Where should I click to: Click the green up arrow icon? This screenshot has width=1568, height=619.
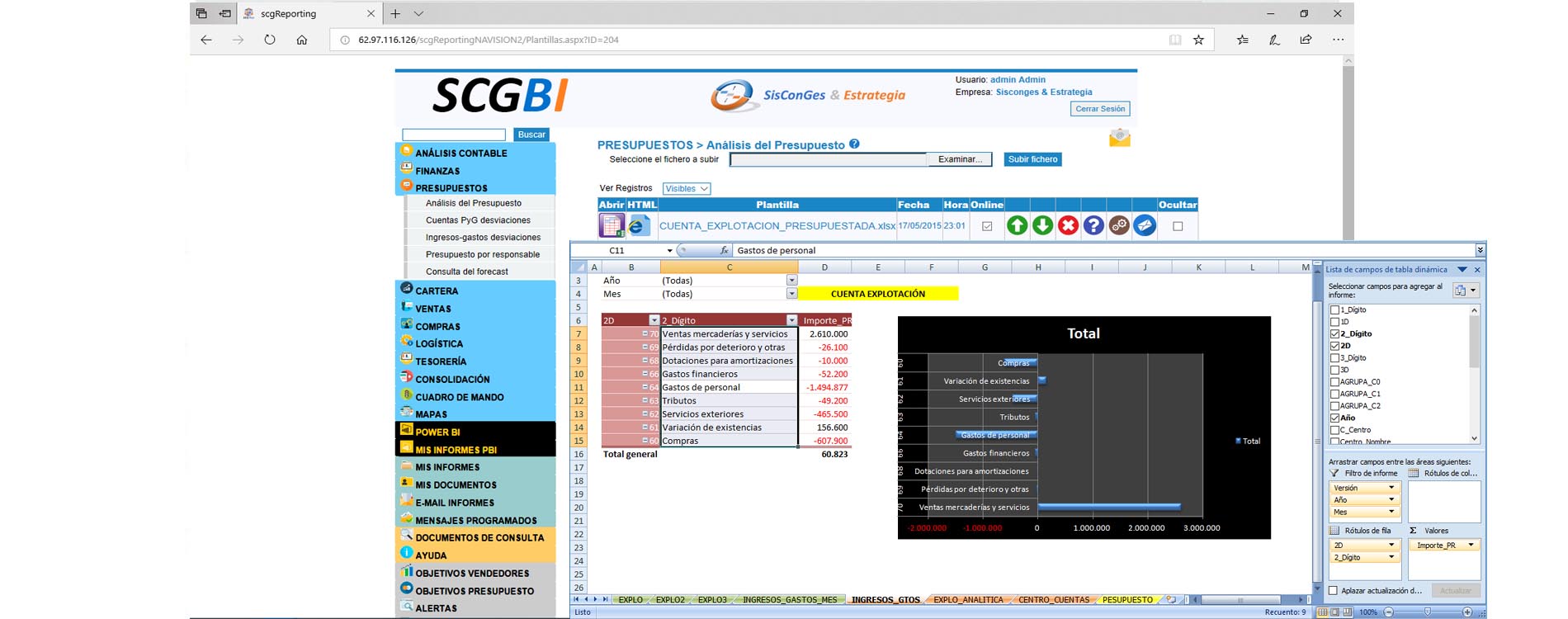coord(1017,225)
